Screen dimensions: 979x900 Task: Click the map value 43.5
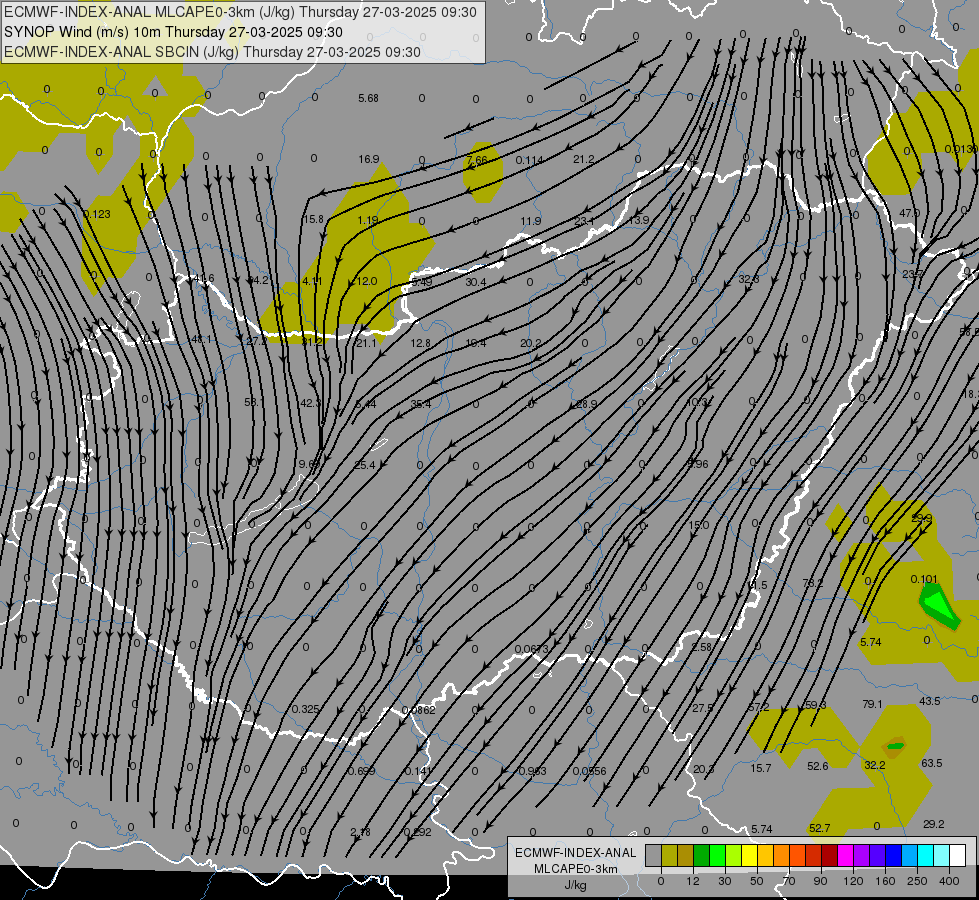tap(930, 701)
